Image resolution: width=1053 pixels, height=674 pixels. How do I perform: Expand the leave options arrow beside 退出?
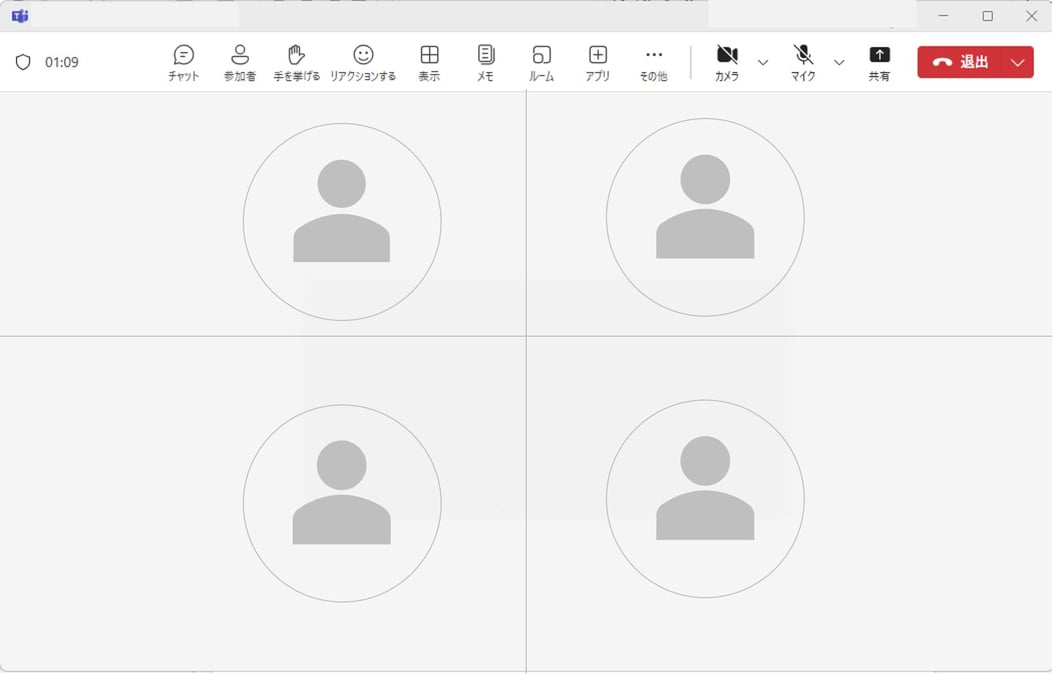pyautogui.click(x=1018, y=62)
